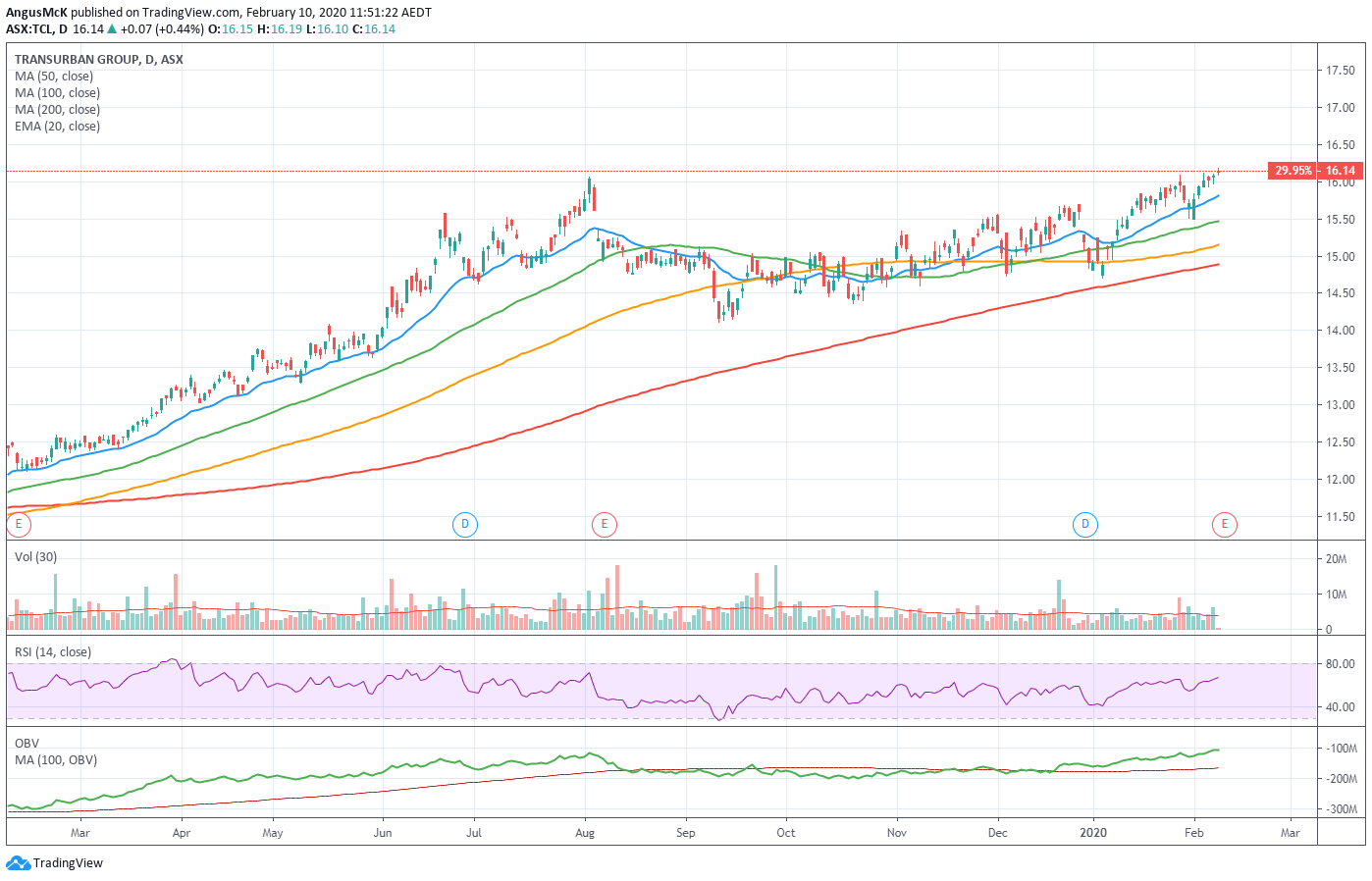The width and height of the screenshot is (1372, 881).
Task: Click the TRANSURBAN GROUP, D, ASX title
Action: pyautogui.click(x=99, y=60)
